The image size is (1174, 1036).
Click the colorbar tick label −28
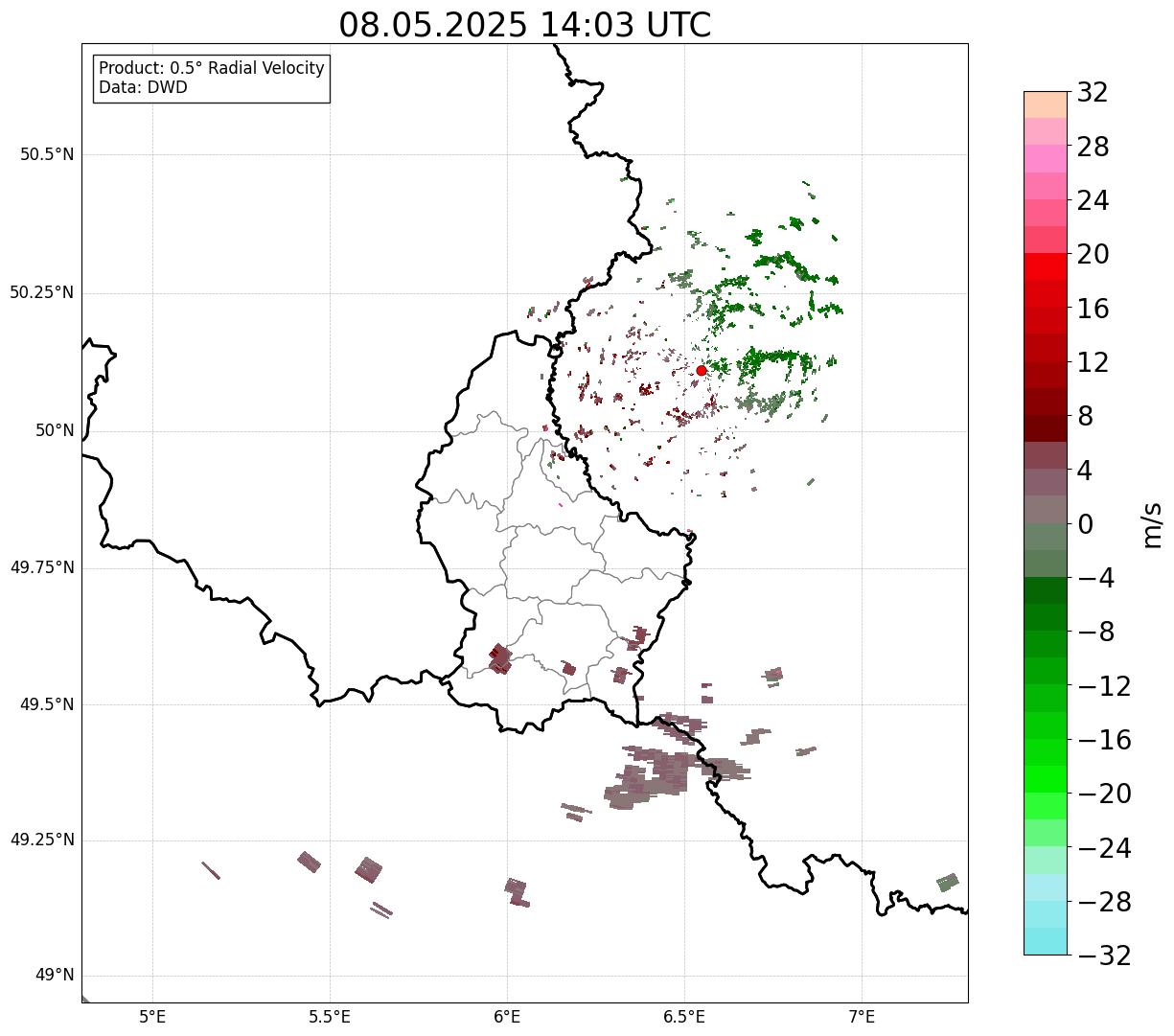pos(1104,902)
